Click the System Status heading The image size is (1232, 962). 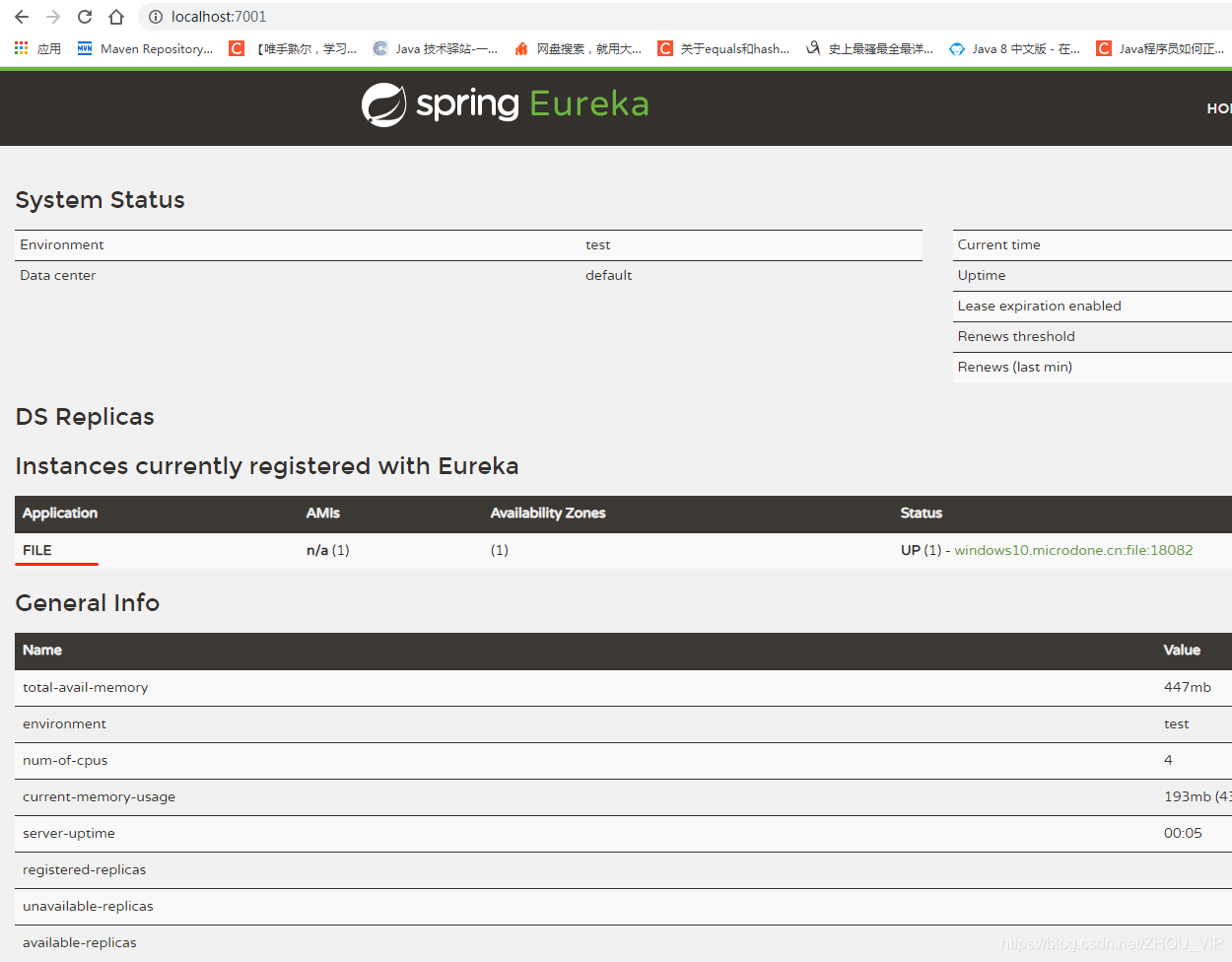tap(101, 200)
